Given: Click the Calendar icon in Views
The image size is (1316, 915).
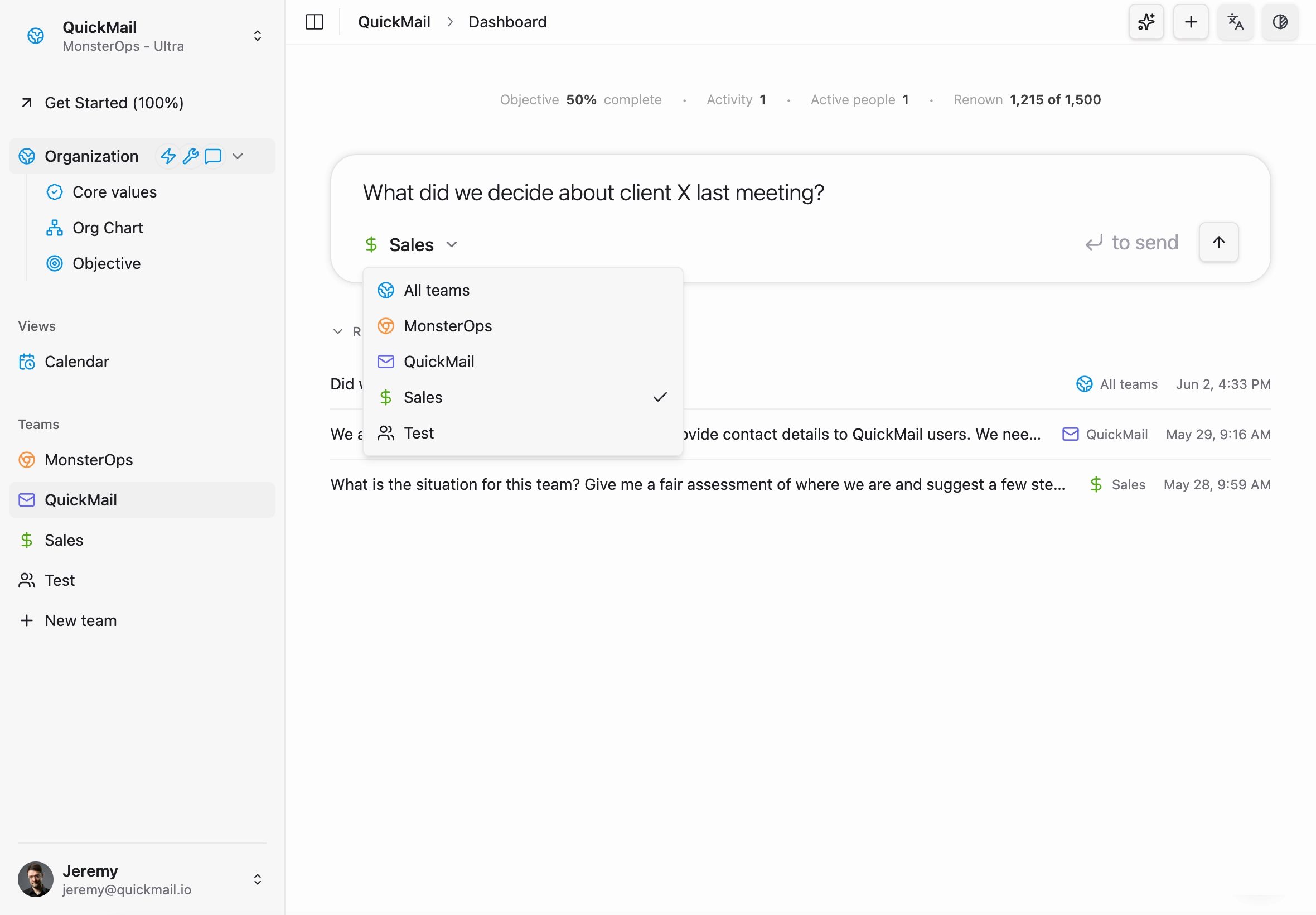Looking at the screenshot, I should click(27, 362).
